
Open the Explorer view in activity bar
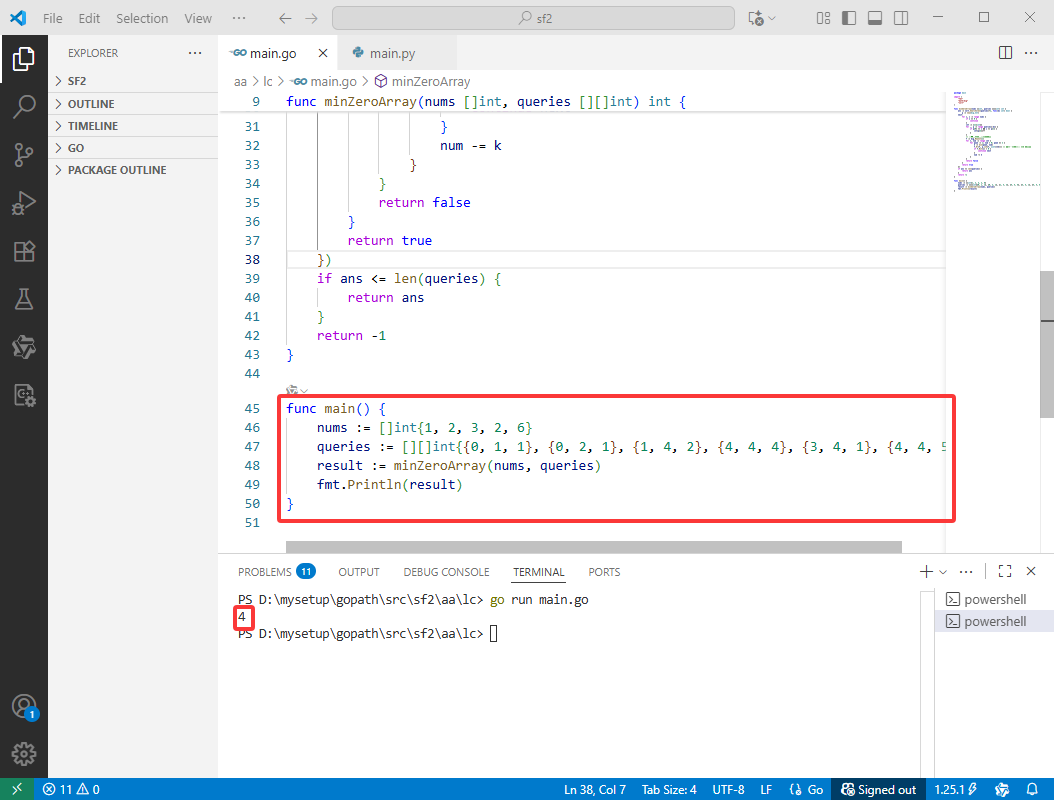[24, 59]
